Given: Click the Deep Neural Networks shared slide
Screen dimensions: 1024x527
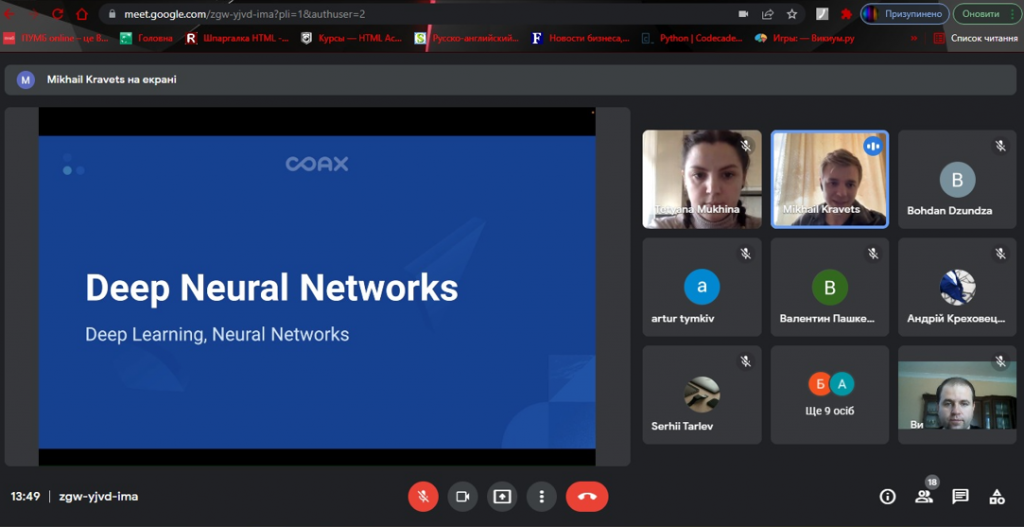Looking at the screenshot, I should (x=317, y=292).
